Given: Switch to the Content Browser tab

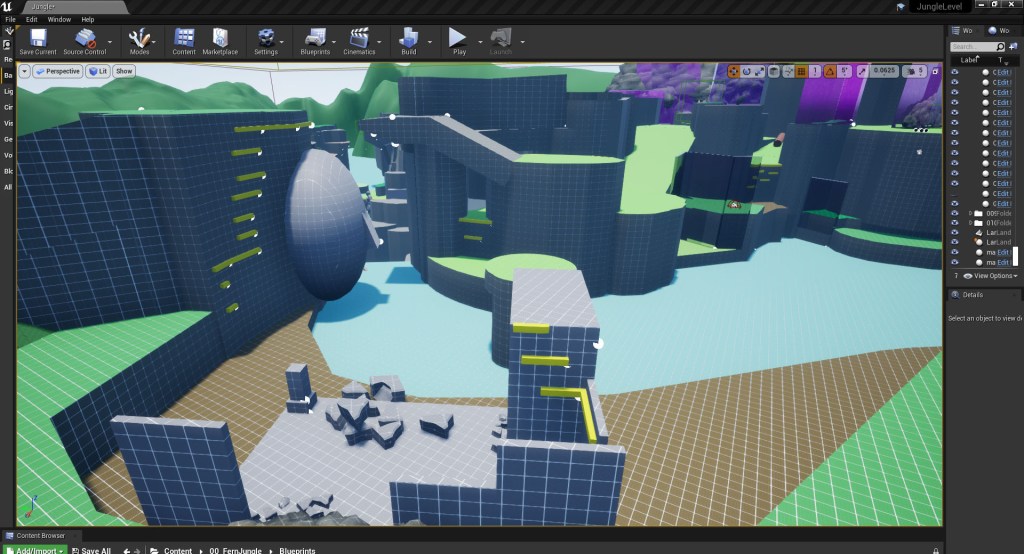Looking at the screenshot, I should click(x=40, y=536).
